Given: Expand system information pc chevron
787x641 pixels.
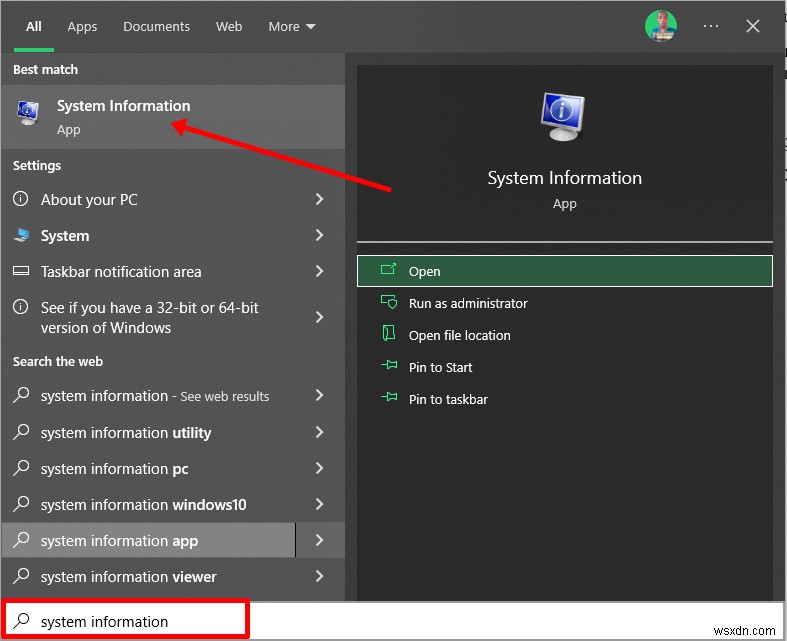Looking at the screenshot, I should tap(319, 468).
